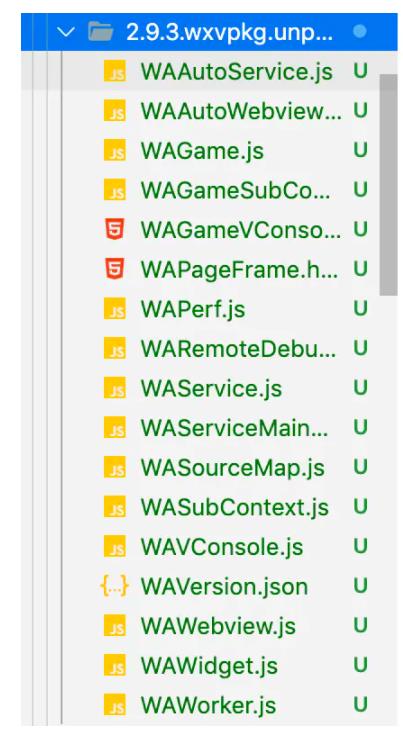Image resolution: width=403 pixels, height=737 pixels.
Task: Select WARemoteDebu... file entry
Action: [x=238, y=349]
